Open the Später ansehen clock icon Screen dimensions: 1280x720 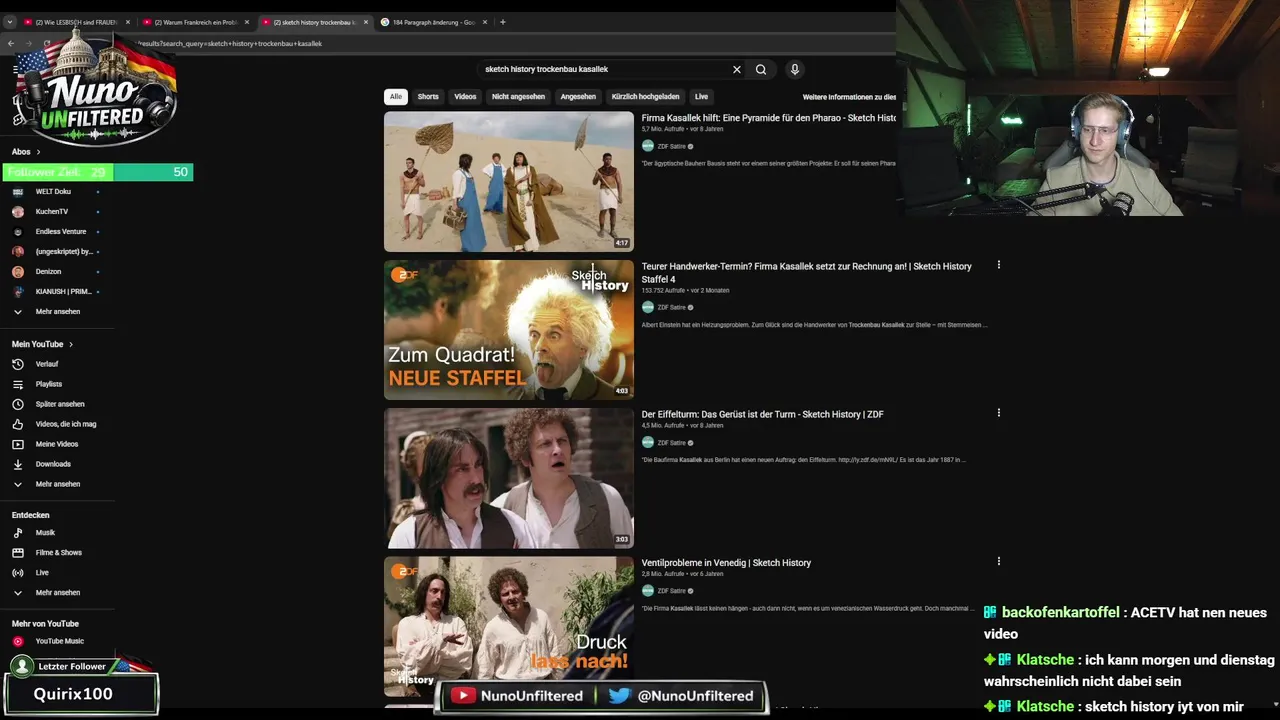click(x=17, y=404)
